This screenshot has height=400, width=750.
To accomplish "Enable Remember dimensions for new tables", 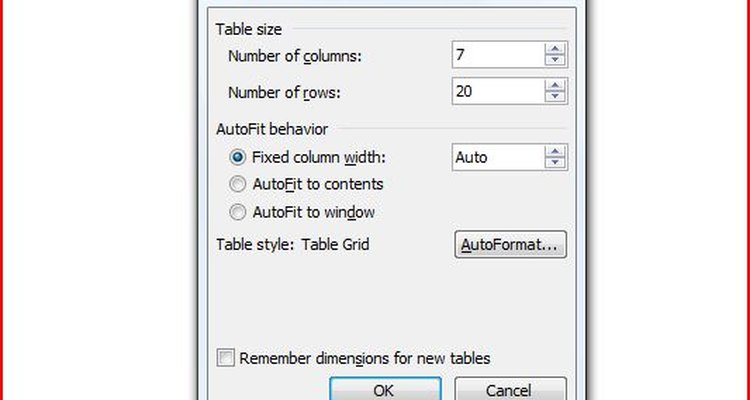I will point(226,358).
